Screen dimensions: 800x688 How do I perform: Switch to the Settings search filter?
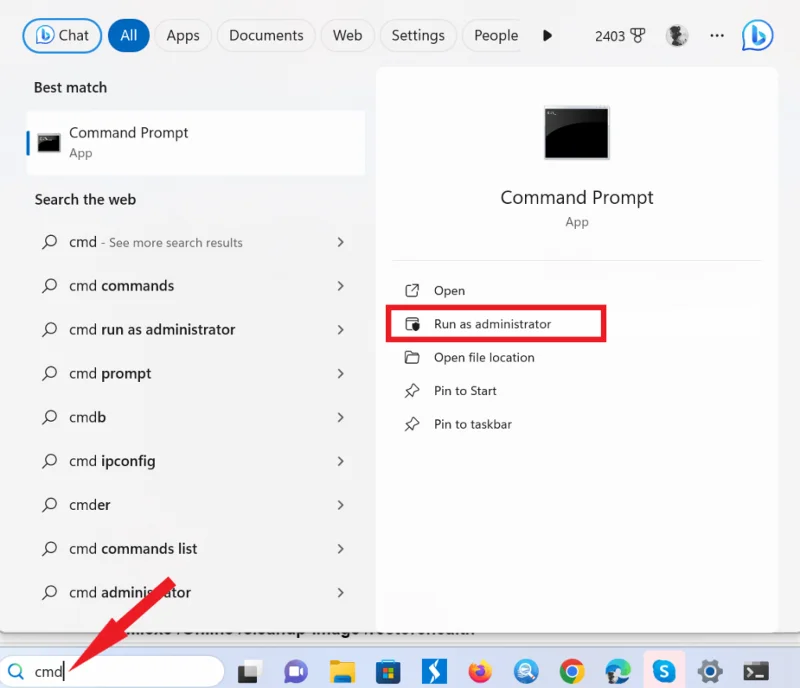[418, 35]
